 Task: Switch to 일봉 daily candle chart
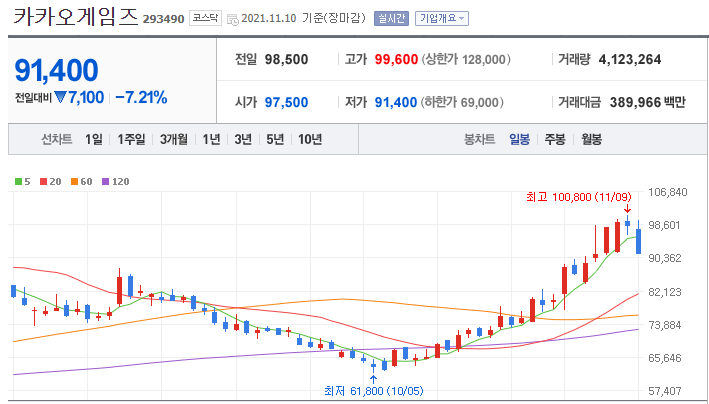pos(519,139)
